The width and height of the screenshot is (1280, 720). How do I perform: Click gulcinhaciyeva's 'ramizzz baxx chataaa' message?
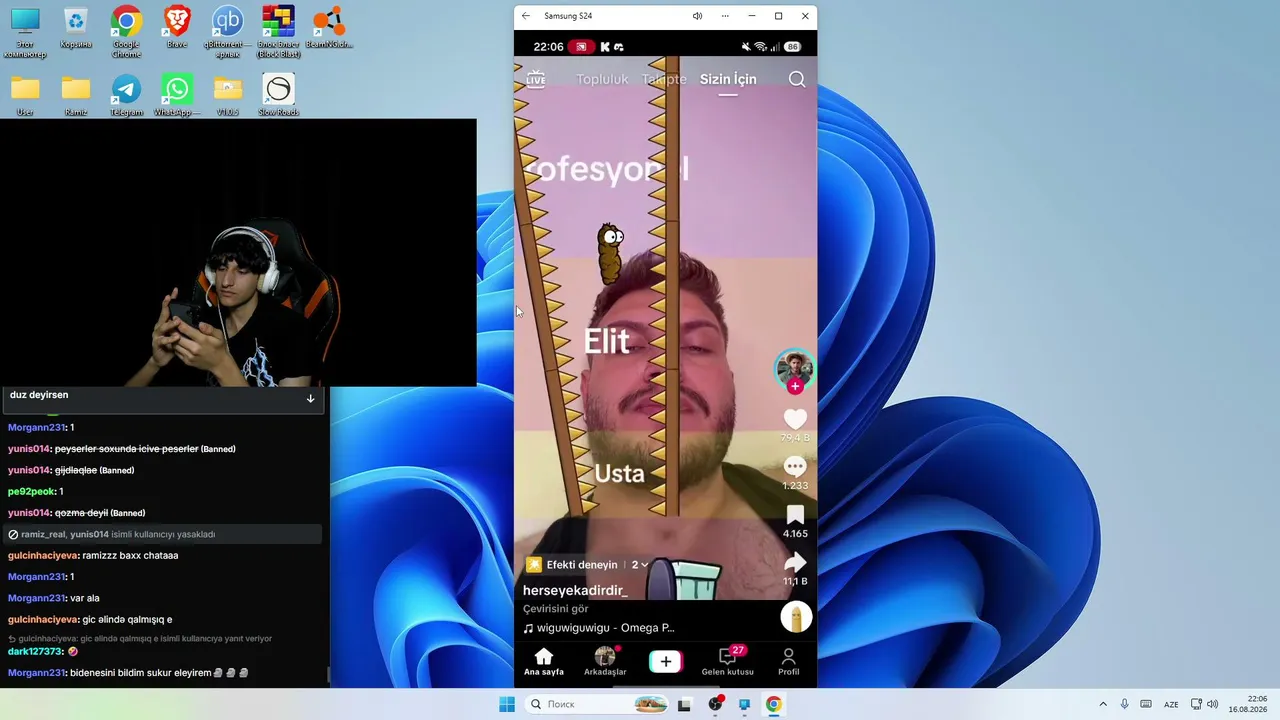130,555
